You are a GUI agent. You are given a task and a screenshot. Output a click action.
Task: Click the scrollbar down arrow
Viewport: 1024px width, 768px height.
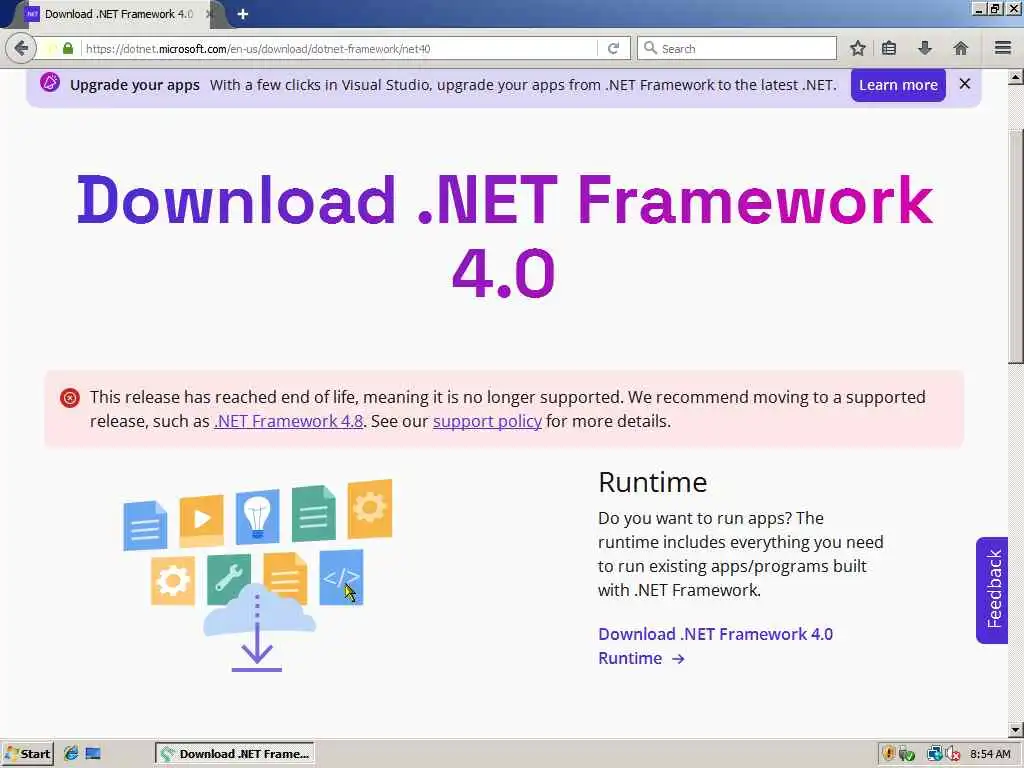[x=1016, y=729]
